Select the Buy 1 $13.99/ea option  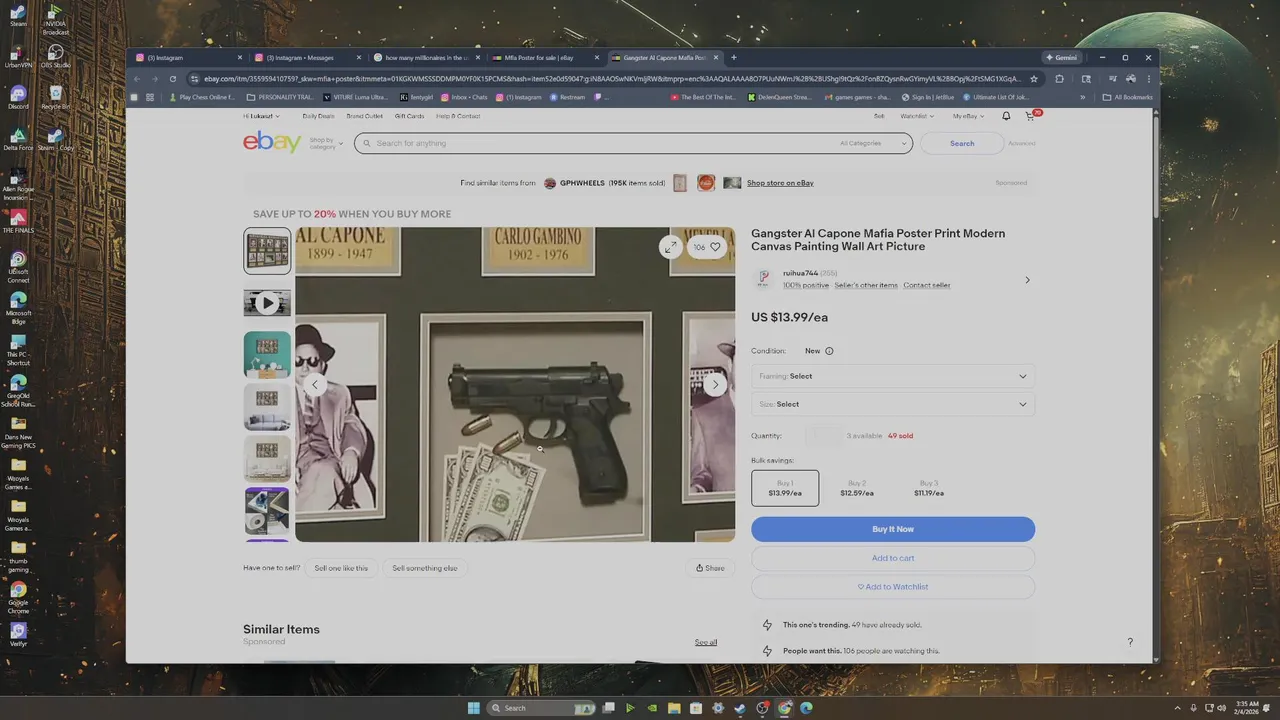(x=785, y=488)
